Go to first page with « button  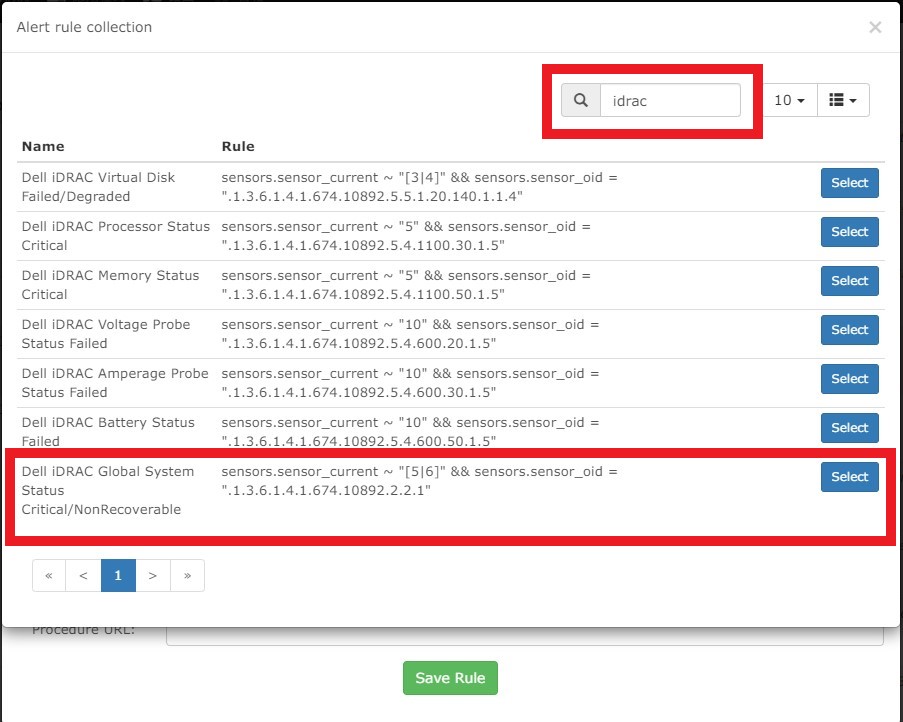click(49, 575)
